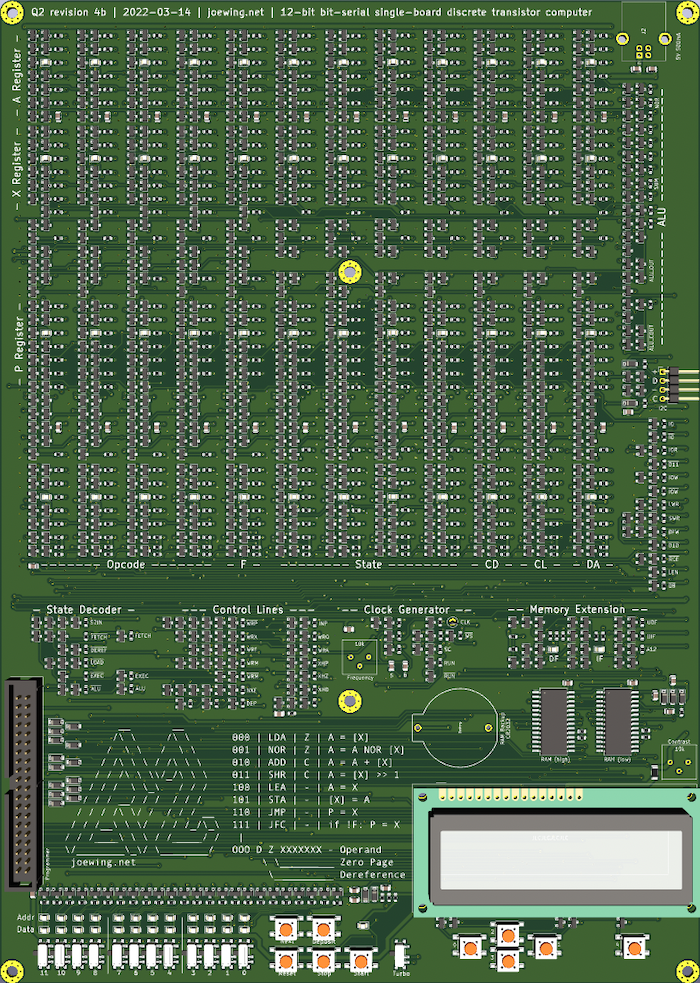Click the Addr LED row label
The height and width of the screenshot is (983, 700).
coord(26,917)
